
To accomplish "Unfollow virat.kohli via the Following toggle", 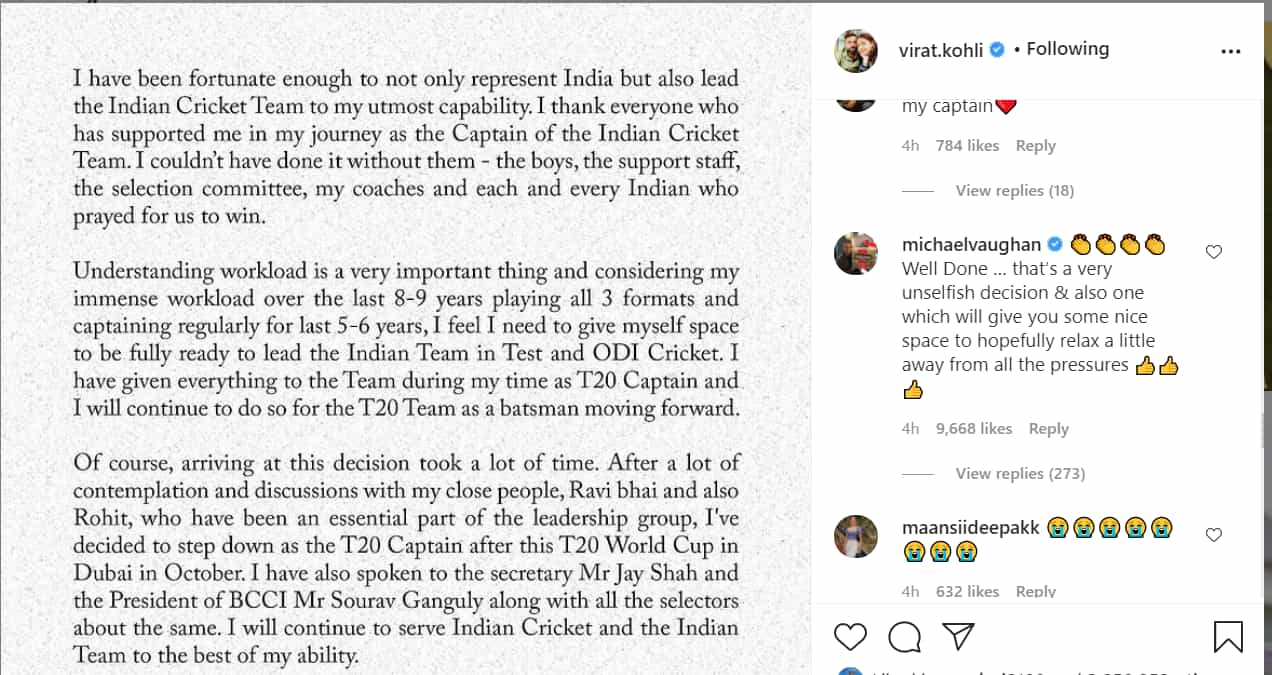I will click(1067, 47).
